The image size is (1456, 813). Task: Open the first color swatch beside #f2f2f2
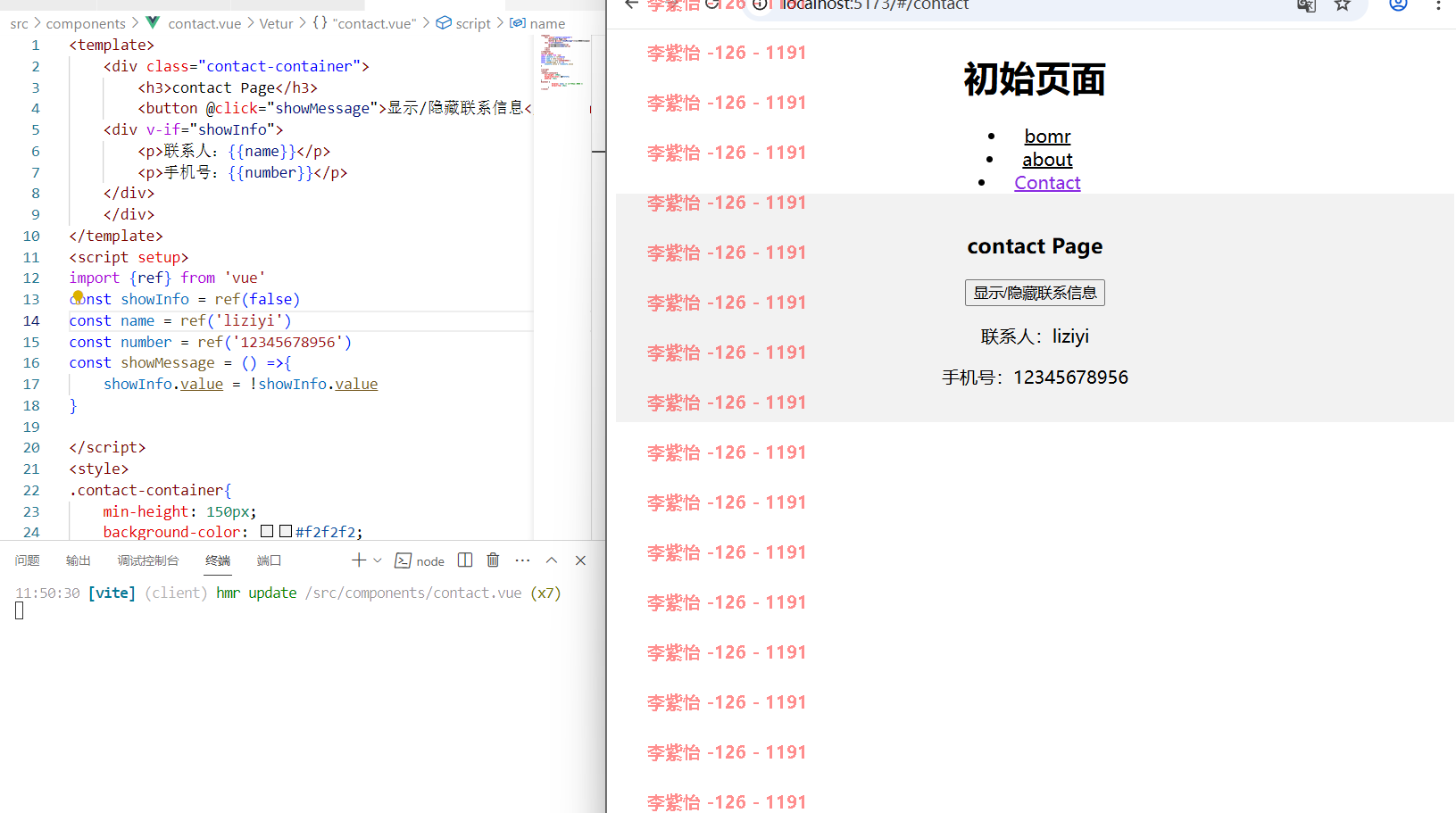click(x=267, y=531)
